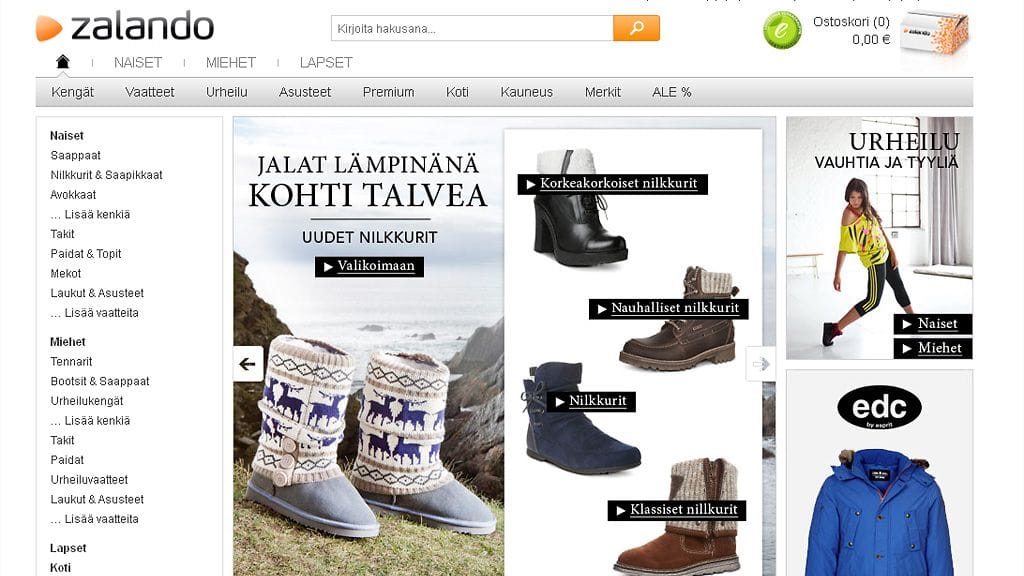Click the Valikoimaan banner link

tap(371, 266)
